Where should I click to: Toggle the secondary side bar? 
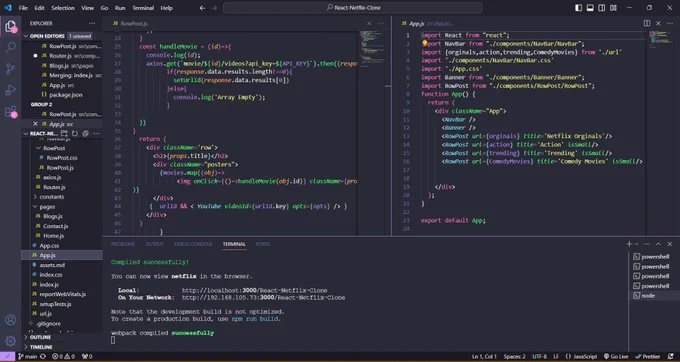click(602, 8)
